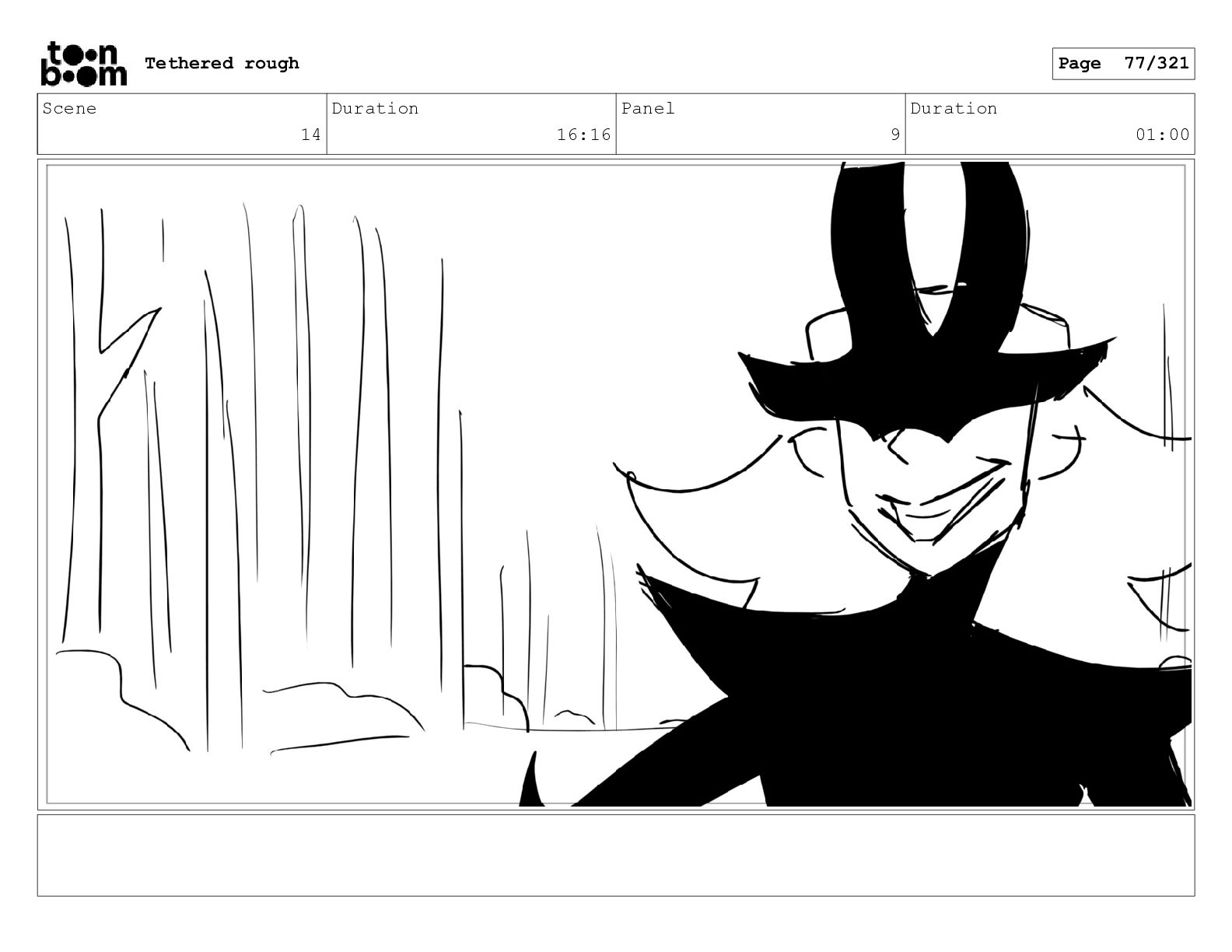The width and height of the screenshot is (1232, 952).
Task: Click the 'Page 77/321' indicator box
Action: click(x=1123, y=64)
